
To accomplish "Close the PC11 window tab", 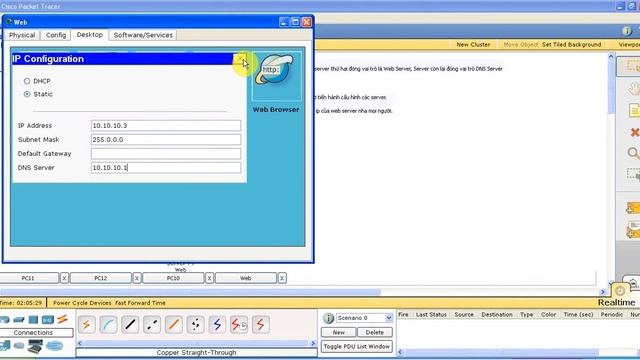I will point(64,278).
